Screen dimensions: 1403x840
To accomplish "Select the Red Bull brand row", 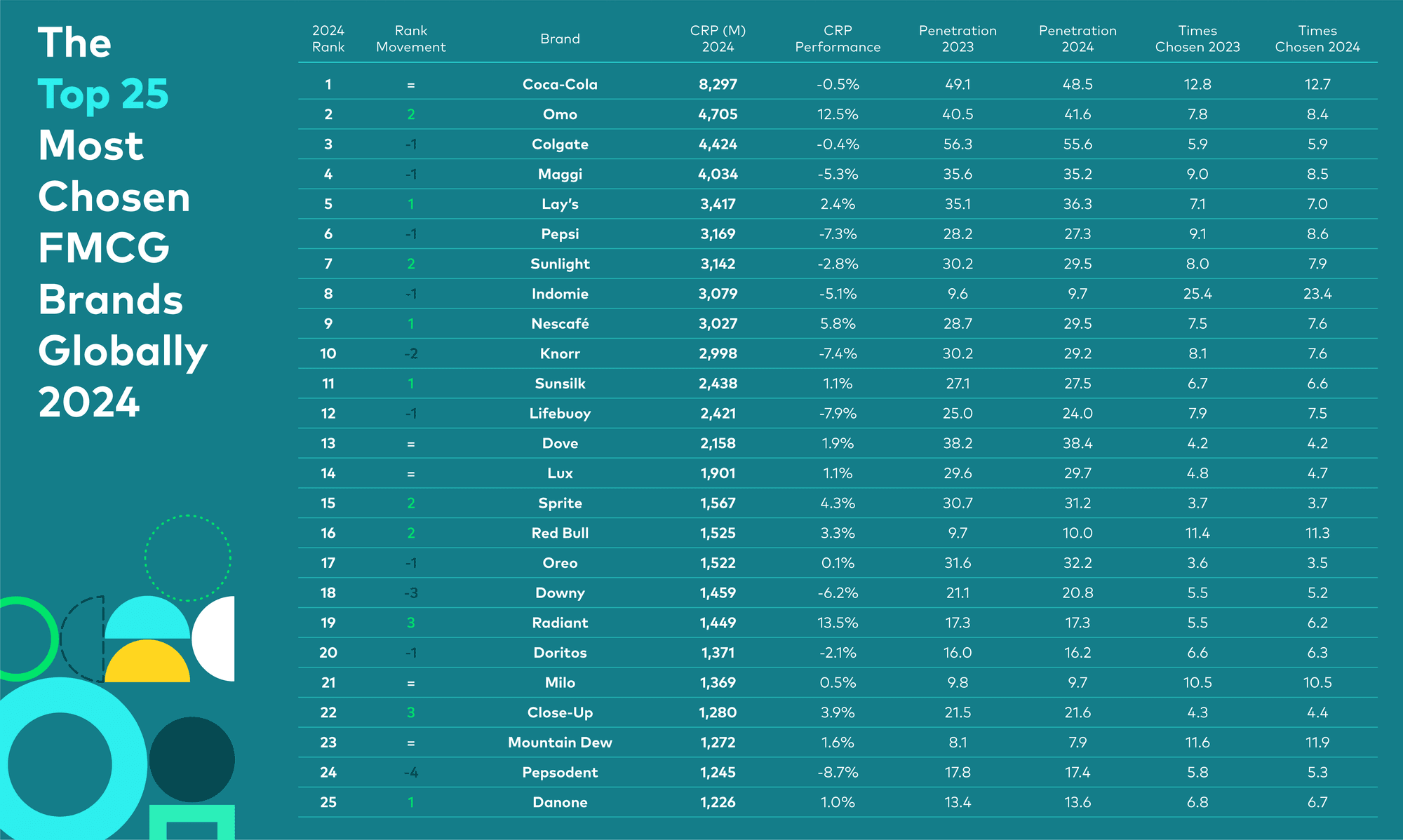I will pos(838,533).
